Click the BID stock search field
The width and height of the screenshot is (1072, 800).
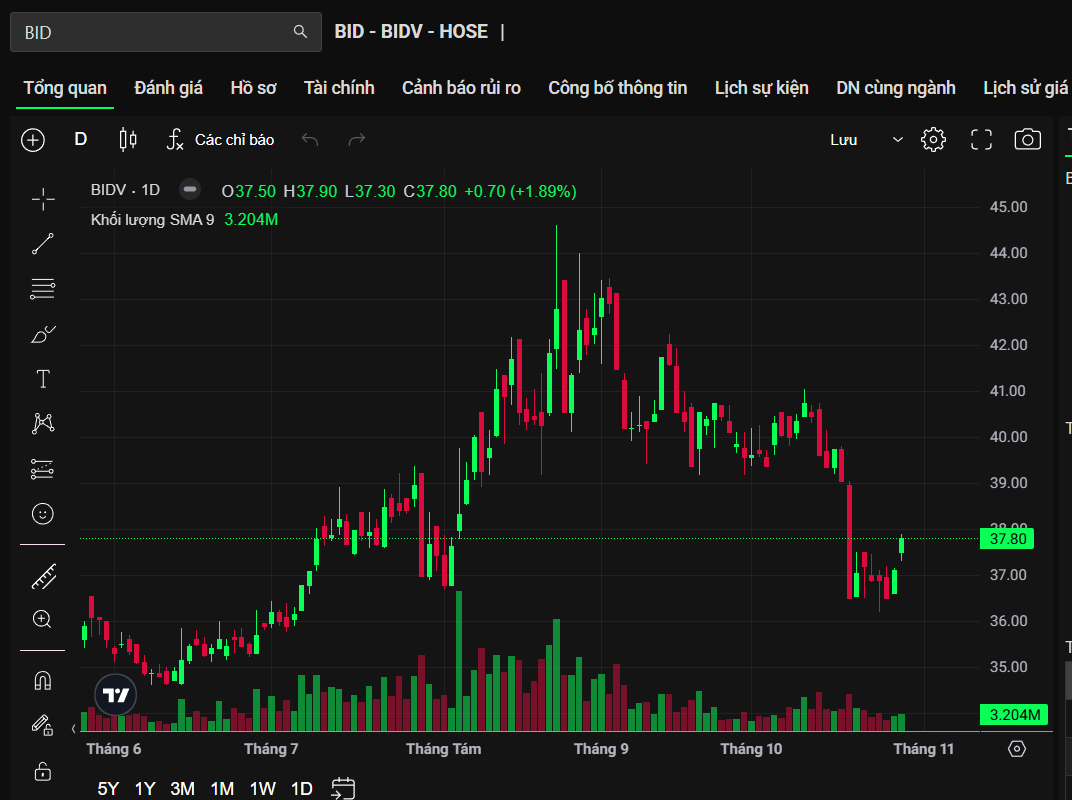[155, 32]
